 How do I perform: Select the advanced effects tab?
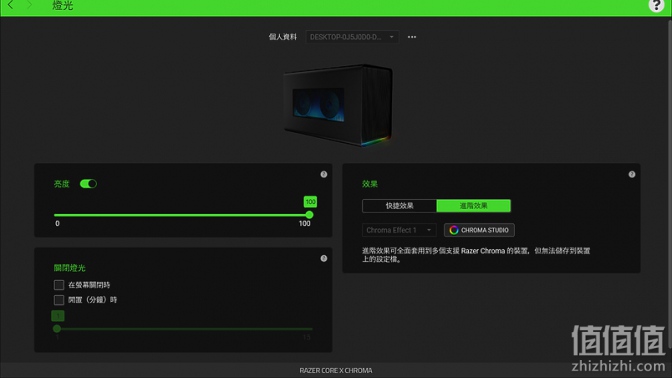click(474, 206)
